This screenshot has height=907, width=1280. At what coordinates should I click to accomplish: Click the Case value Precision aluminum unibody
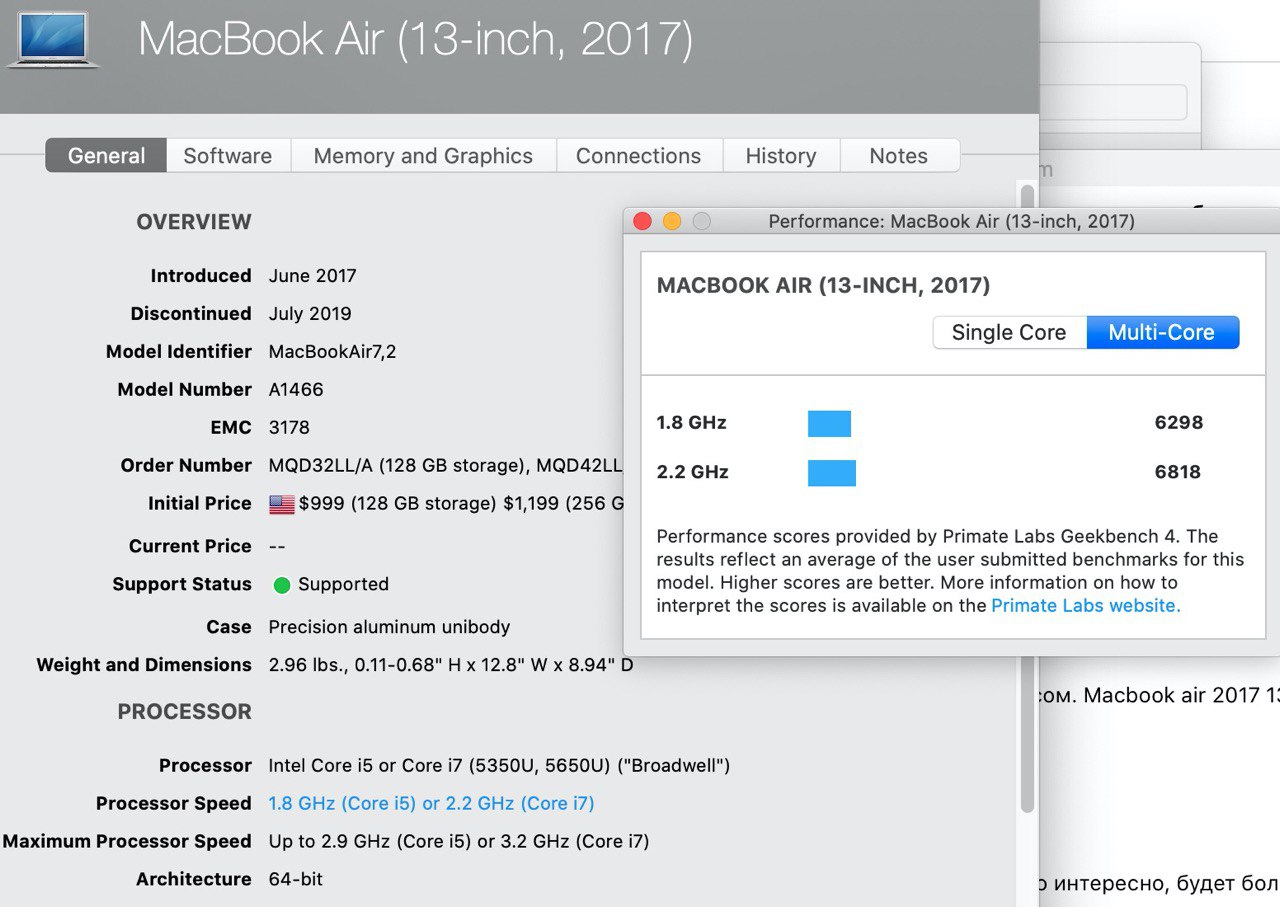(390, 627)
